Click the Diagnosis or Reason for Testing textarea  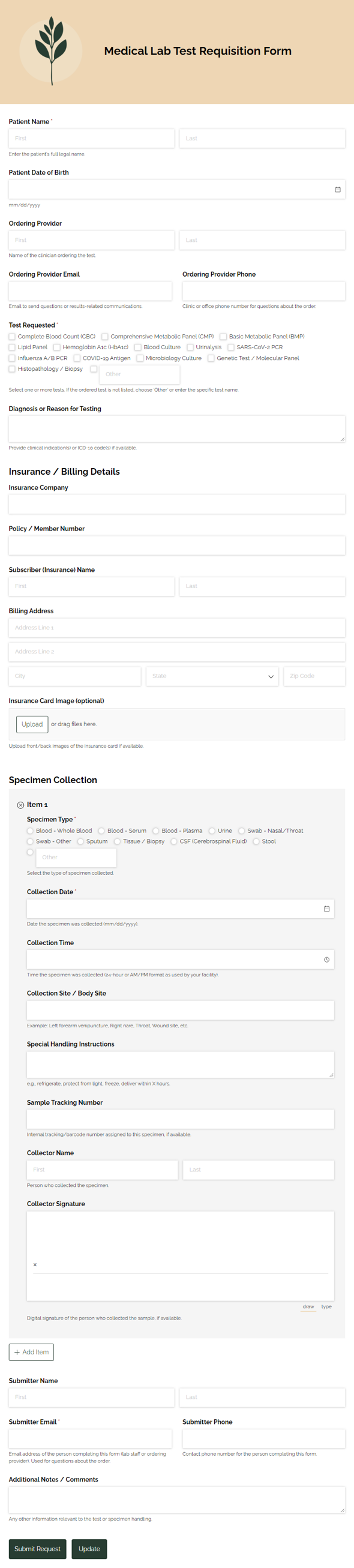coord(177,429)
